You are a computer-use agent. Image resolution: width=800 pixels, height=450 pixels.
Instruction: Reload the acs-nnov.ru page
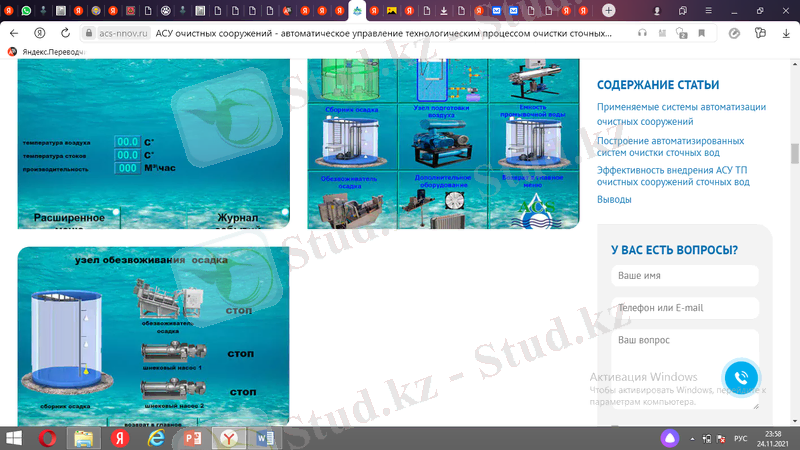point(65,33)
